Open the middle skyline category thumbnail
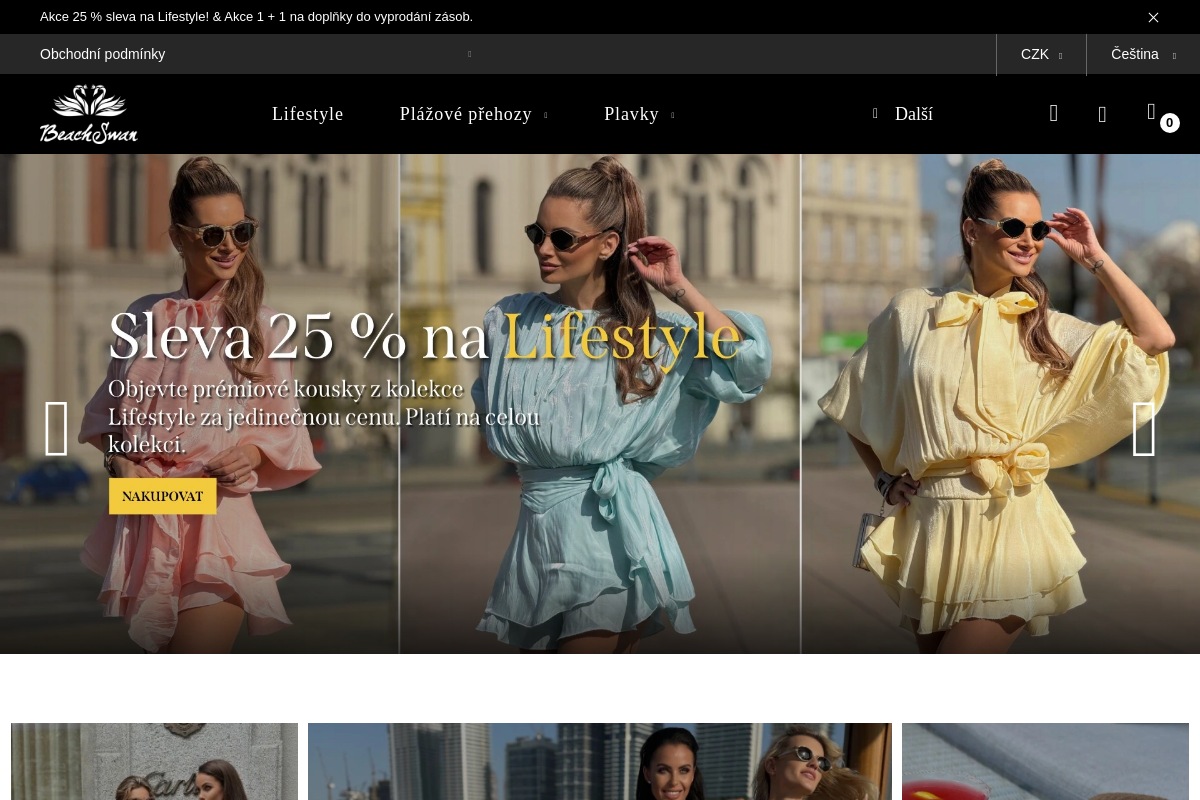 600,761
